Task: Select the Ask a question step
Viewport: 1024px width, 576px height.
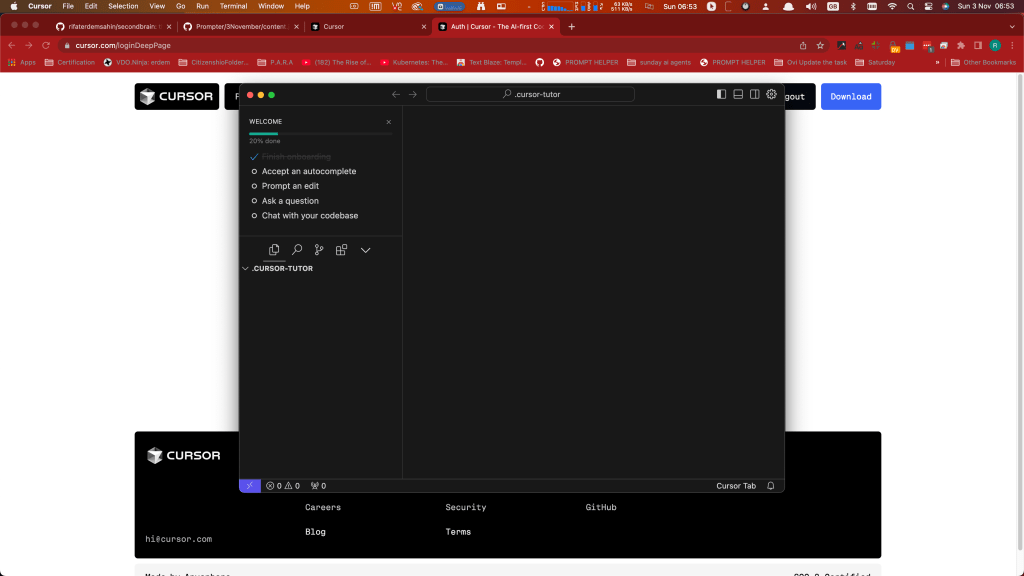Action: tap(290, 201)
